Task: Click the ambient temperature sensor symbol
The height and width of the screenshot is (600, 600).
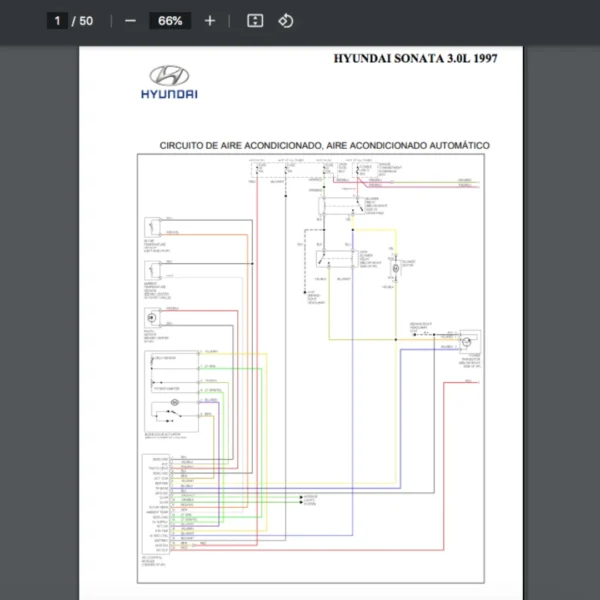Action: pos(153,272)
